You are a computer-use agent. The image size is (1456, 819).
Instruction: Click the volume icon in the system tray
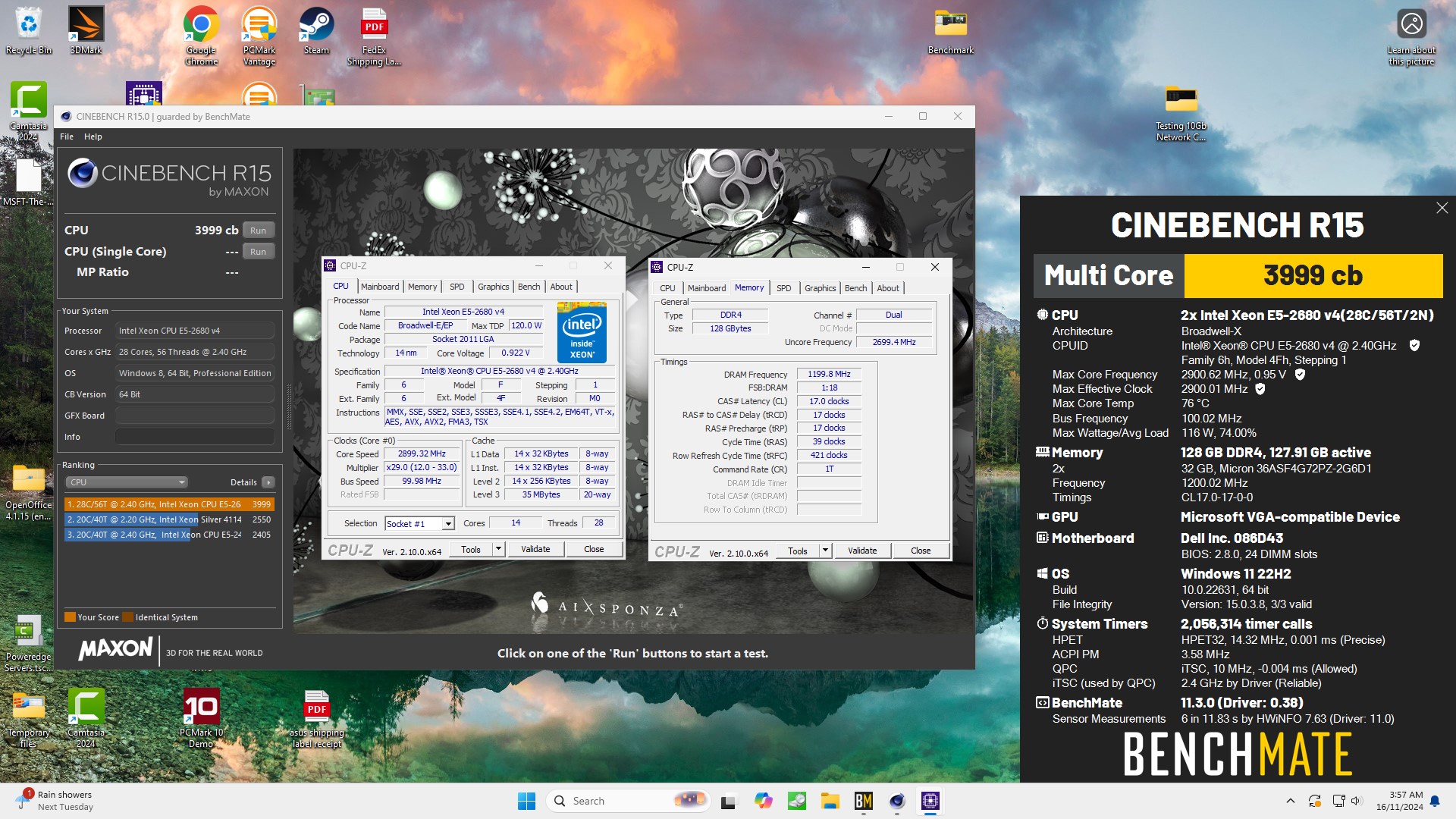1357,801
